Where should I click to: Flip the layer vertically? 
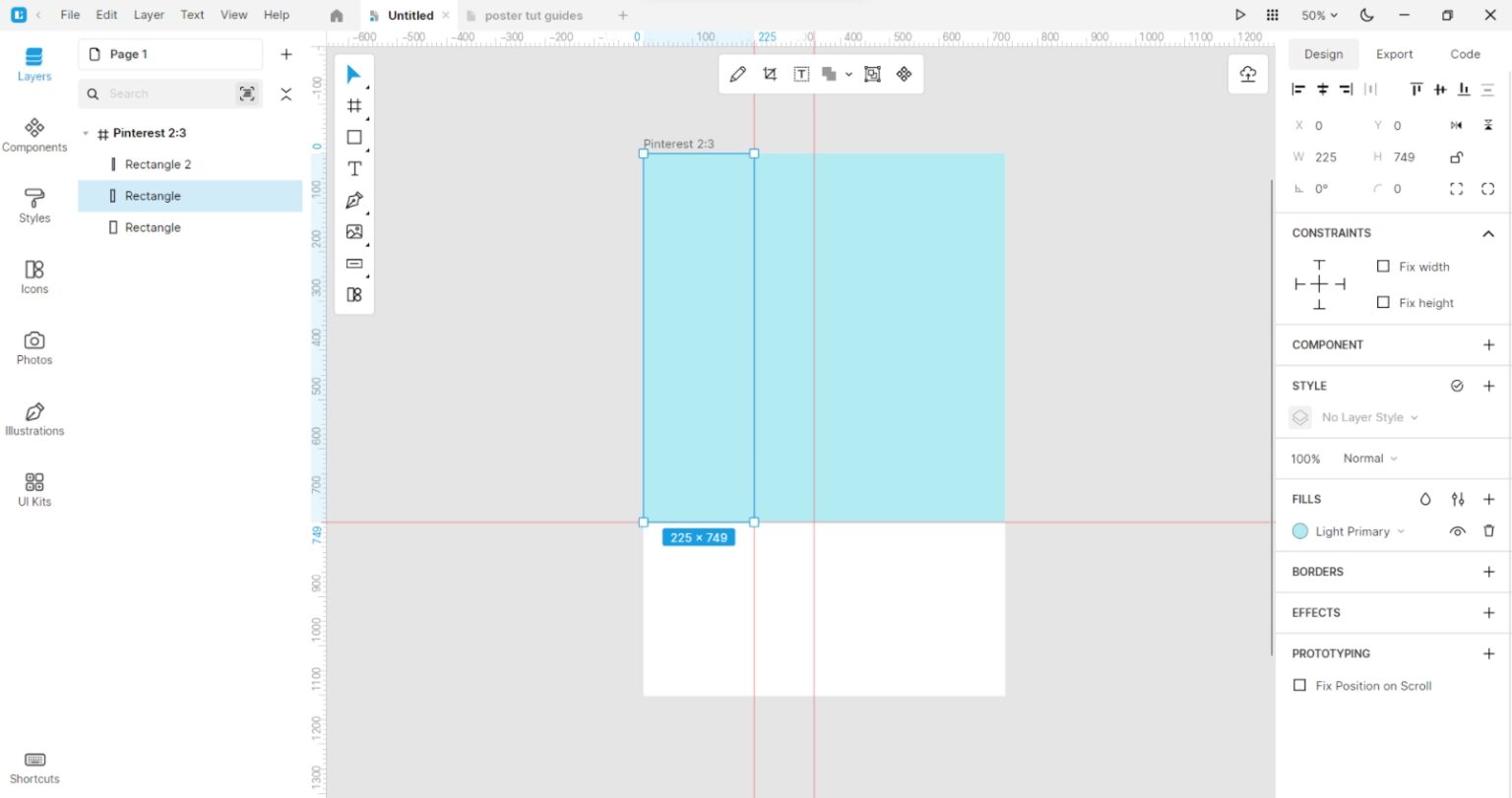[x=1488, y=126]
